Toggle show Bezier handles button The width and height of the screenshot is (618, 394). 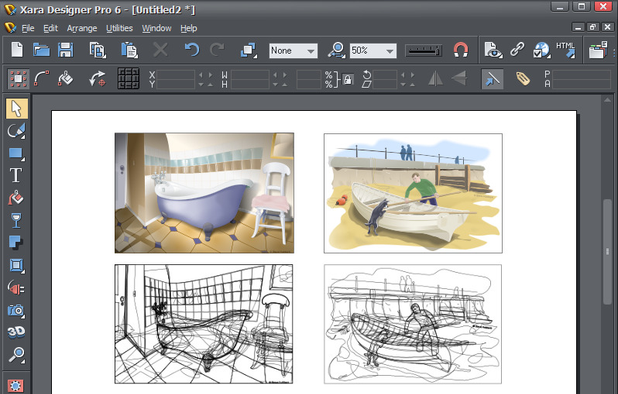pyautogui.click(x=41, y=78)
